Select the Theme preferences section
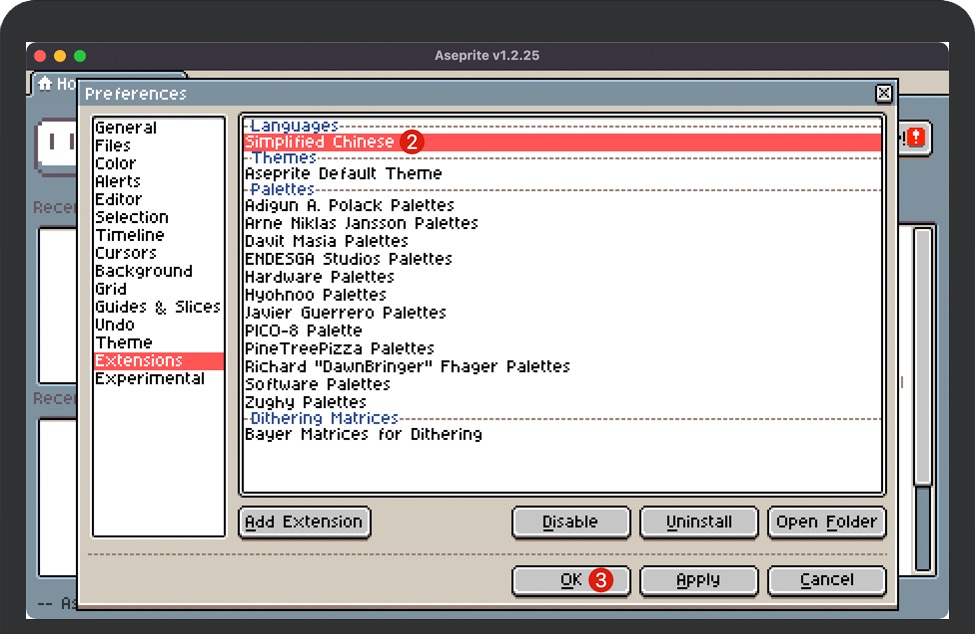 [x=124, y=343]
